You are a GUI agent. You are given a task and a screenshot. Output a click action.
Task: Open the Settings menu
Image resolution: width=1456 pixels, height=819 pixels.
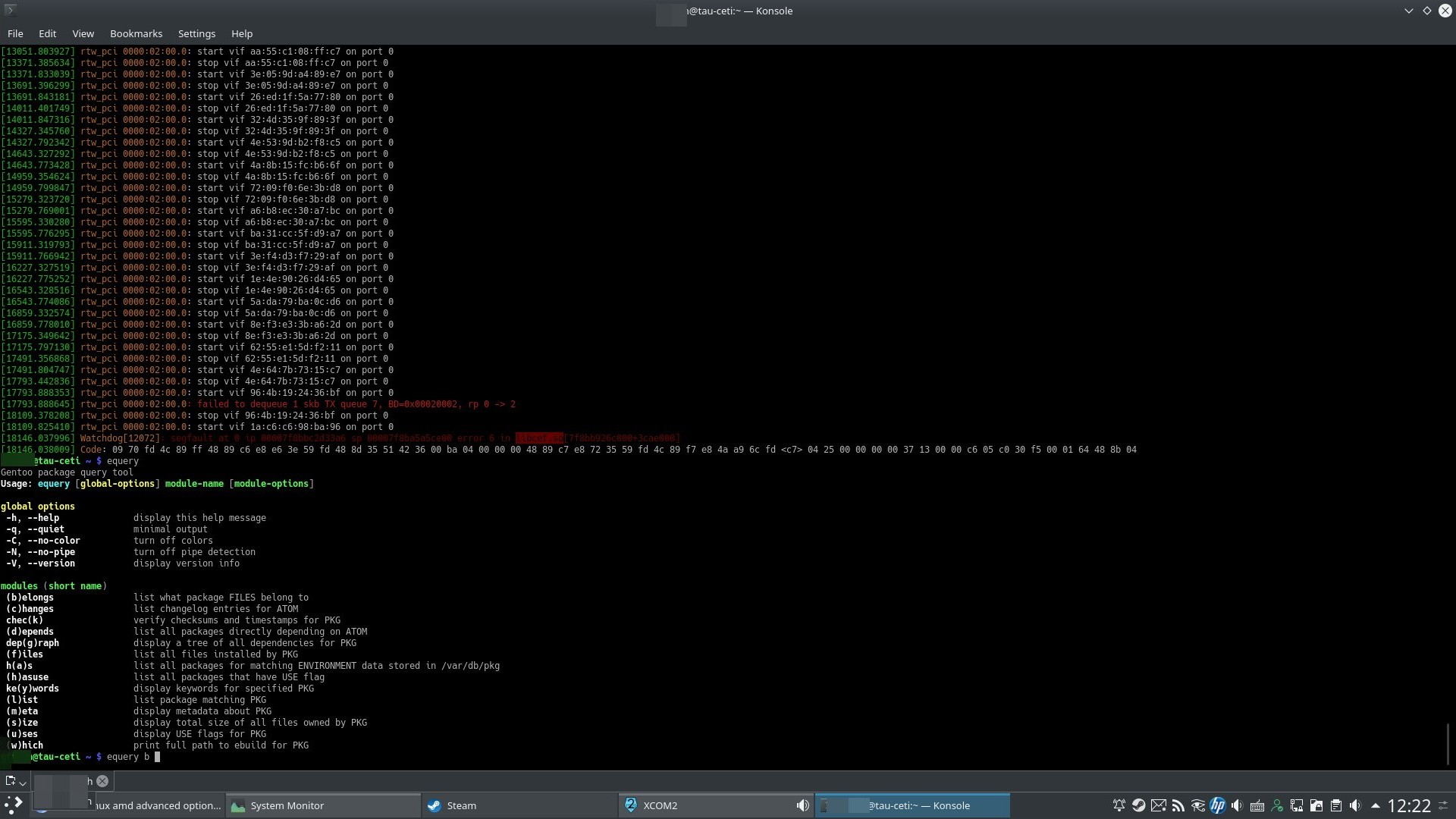click(x=196, y=33)
